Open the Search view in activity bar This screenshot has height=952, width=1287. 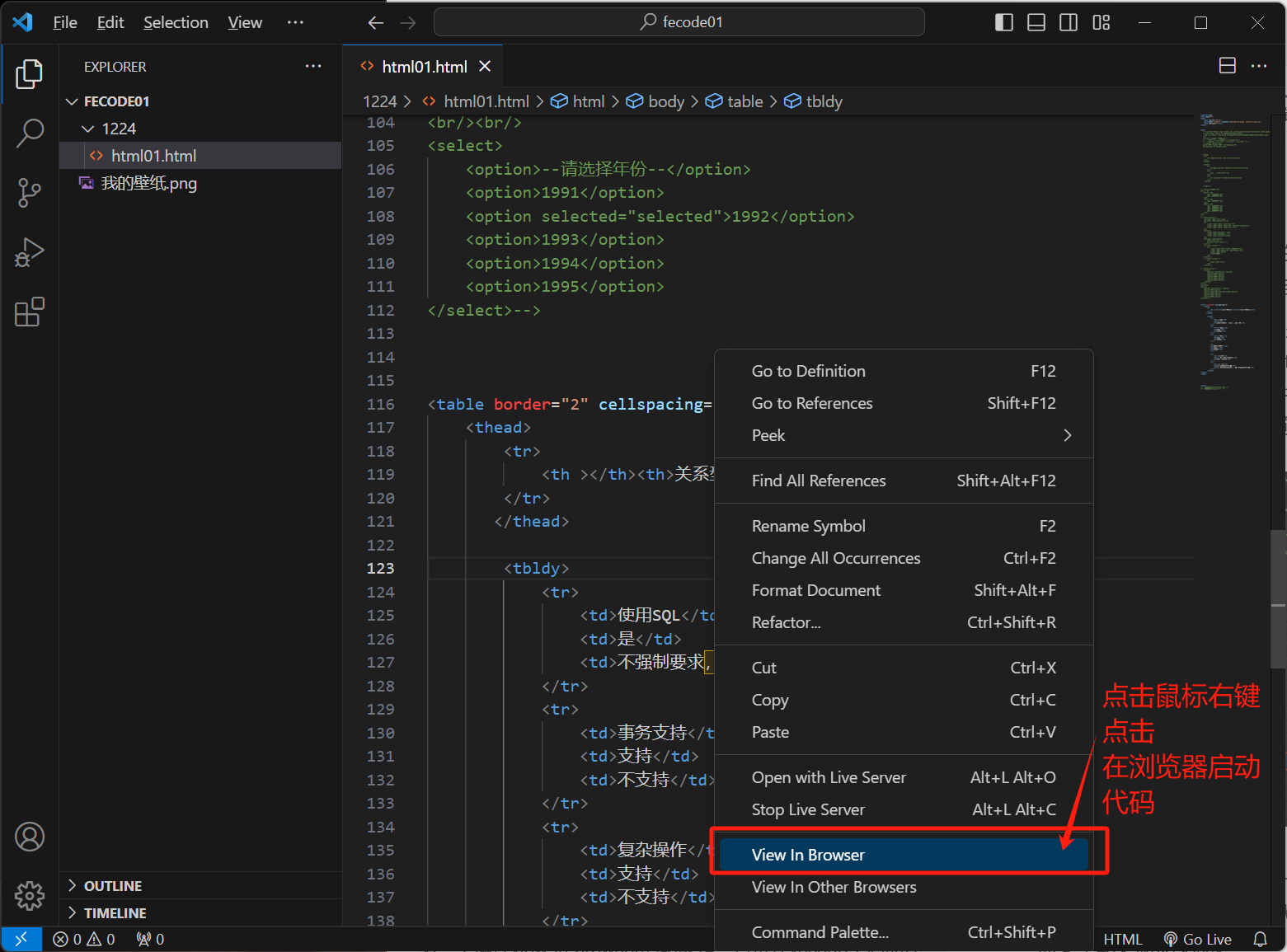[x=30, y=133]
